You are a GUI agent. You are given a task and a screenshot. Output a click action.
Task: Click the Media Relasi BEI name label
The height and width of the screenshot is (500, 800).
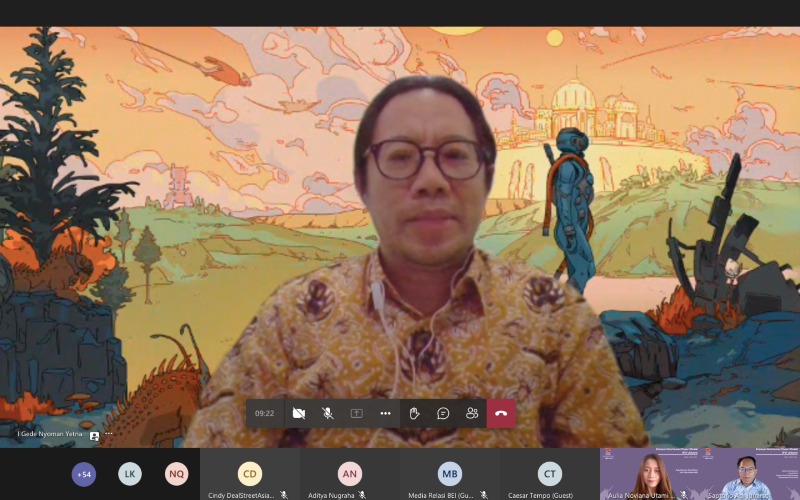click(441, 495)
